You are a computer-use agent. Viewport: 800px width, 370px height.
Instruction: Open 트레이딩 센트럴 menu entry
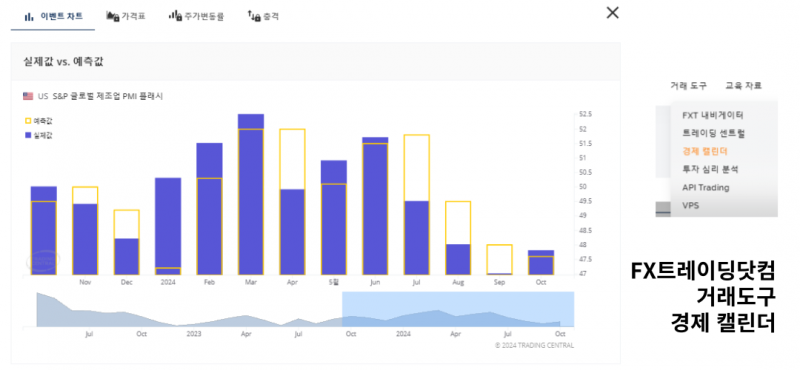(x=714, y=133)
